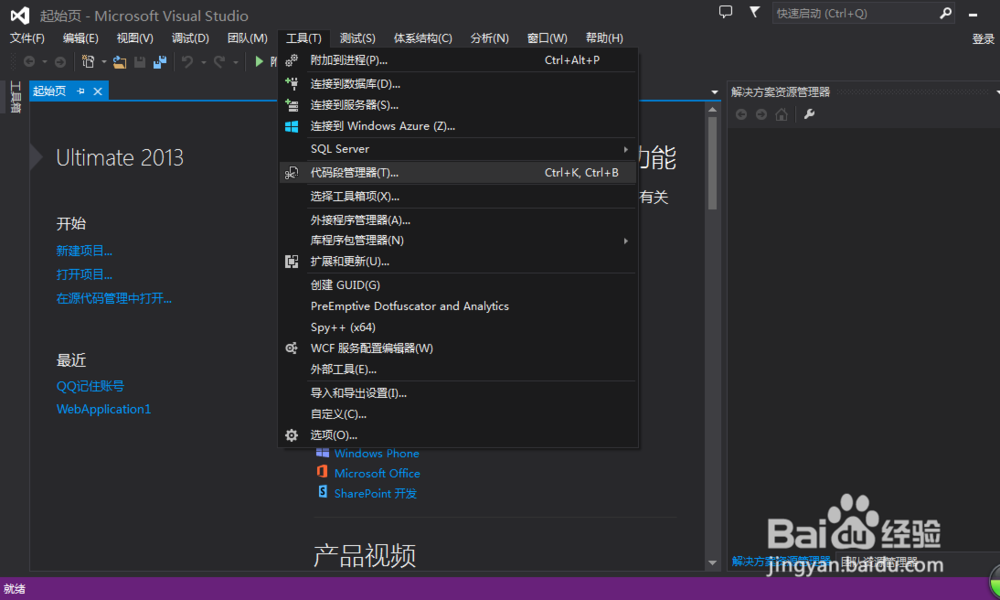Open recent project WebApplication1
This screenshot has height=600, width=1000.
[103, 409]
